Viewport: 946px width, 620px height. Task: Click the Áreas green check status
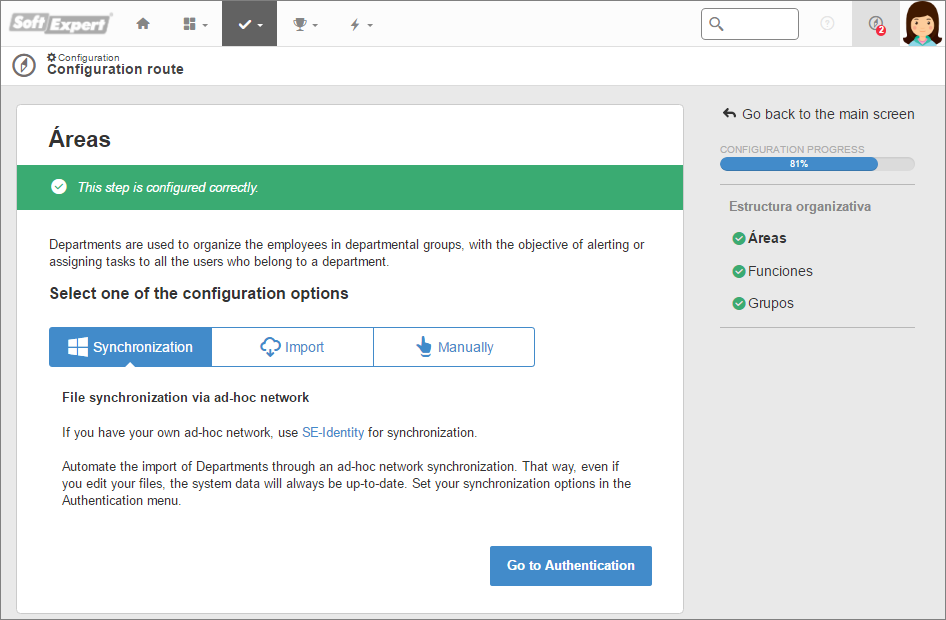[x=738, y=239]
